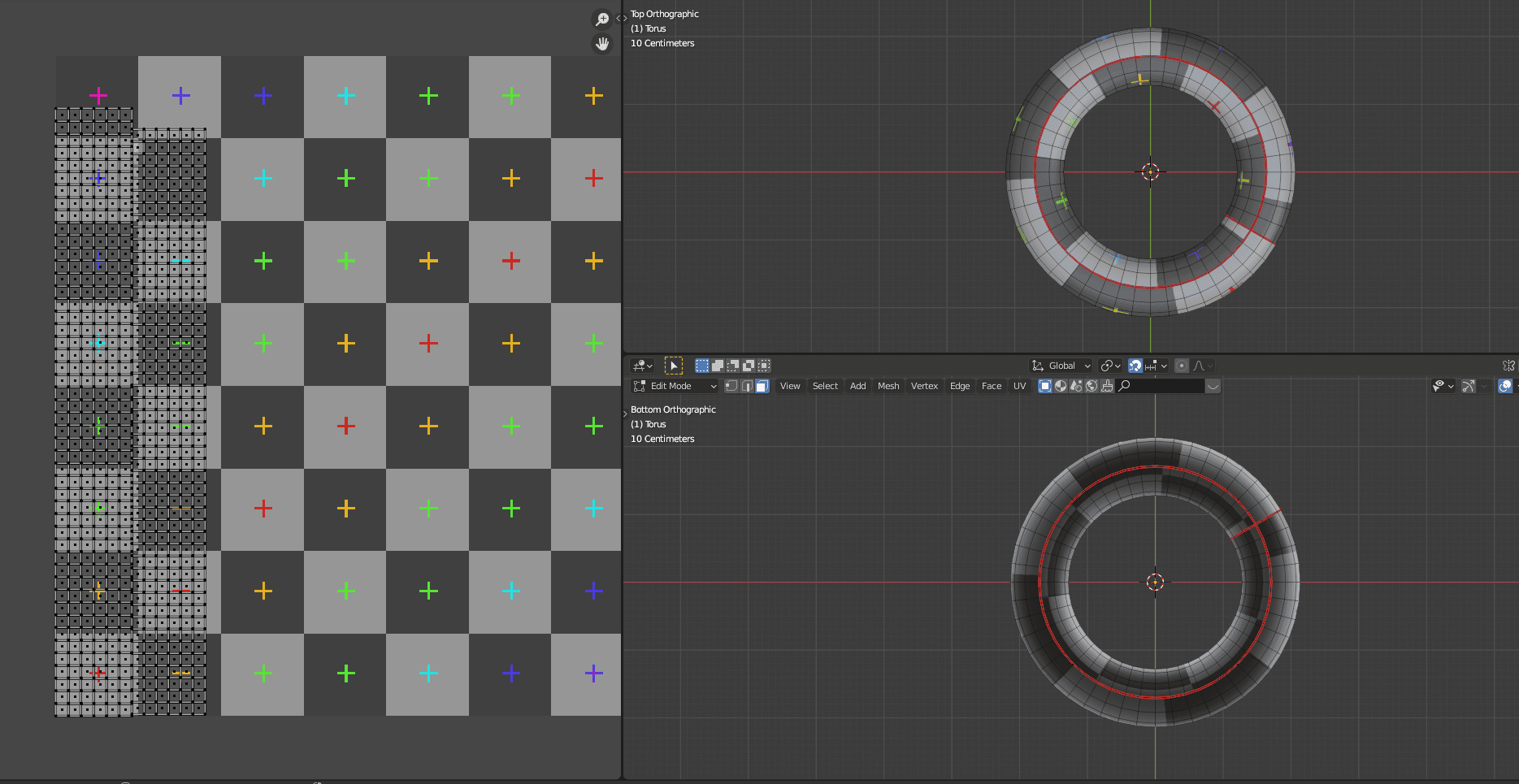The height and width of the screenshot is (784, 1519).
Task: Expand the pivot point dropdown
Action: pyautogui.click(x=1110, y=366)
